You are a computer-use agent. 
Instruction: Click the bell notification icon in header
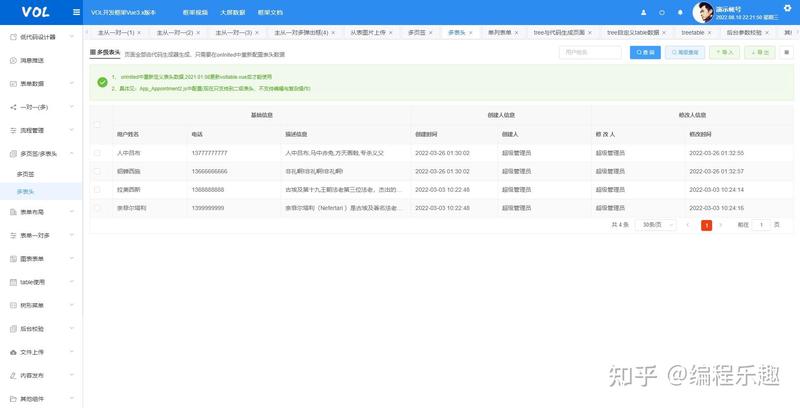point(680,12)
